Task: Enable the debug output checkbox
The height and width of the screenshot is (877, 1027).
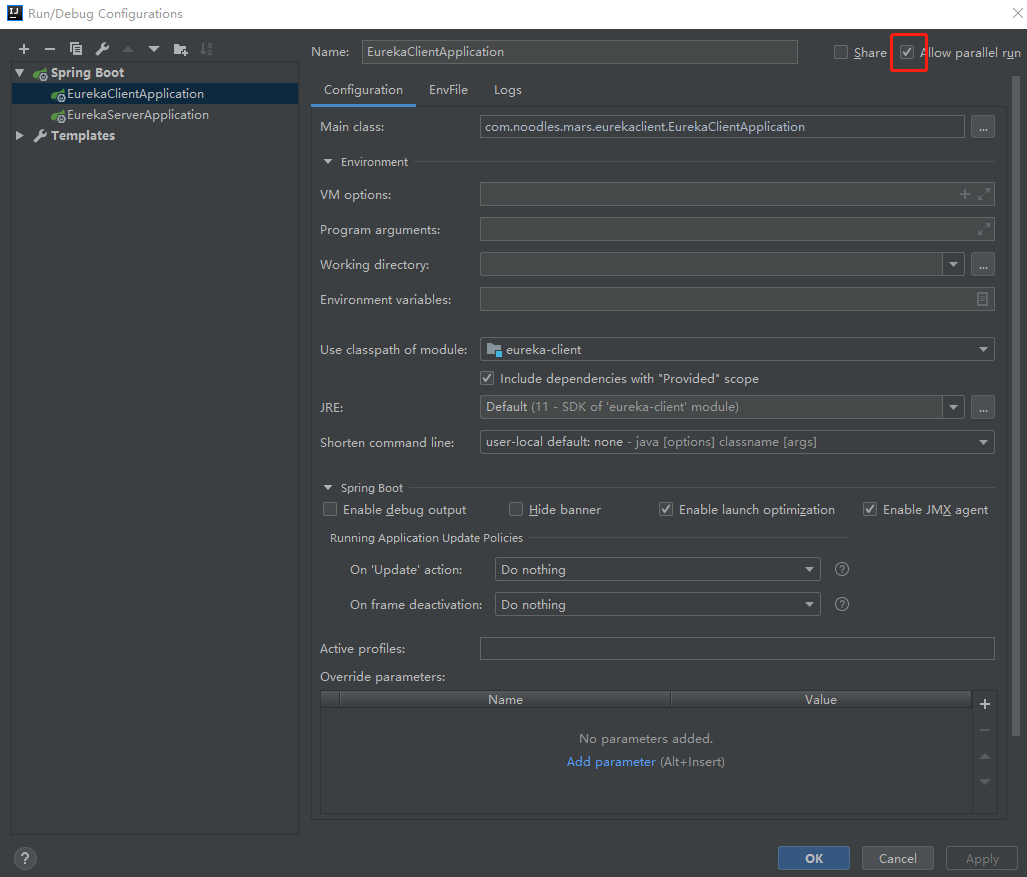Action: (x=330, y=510)
